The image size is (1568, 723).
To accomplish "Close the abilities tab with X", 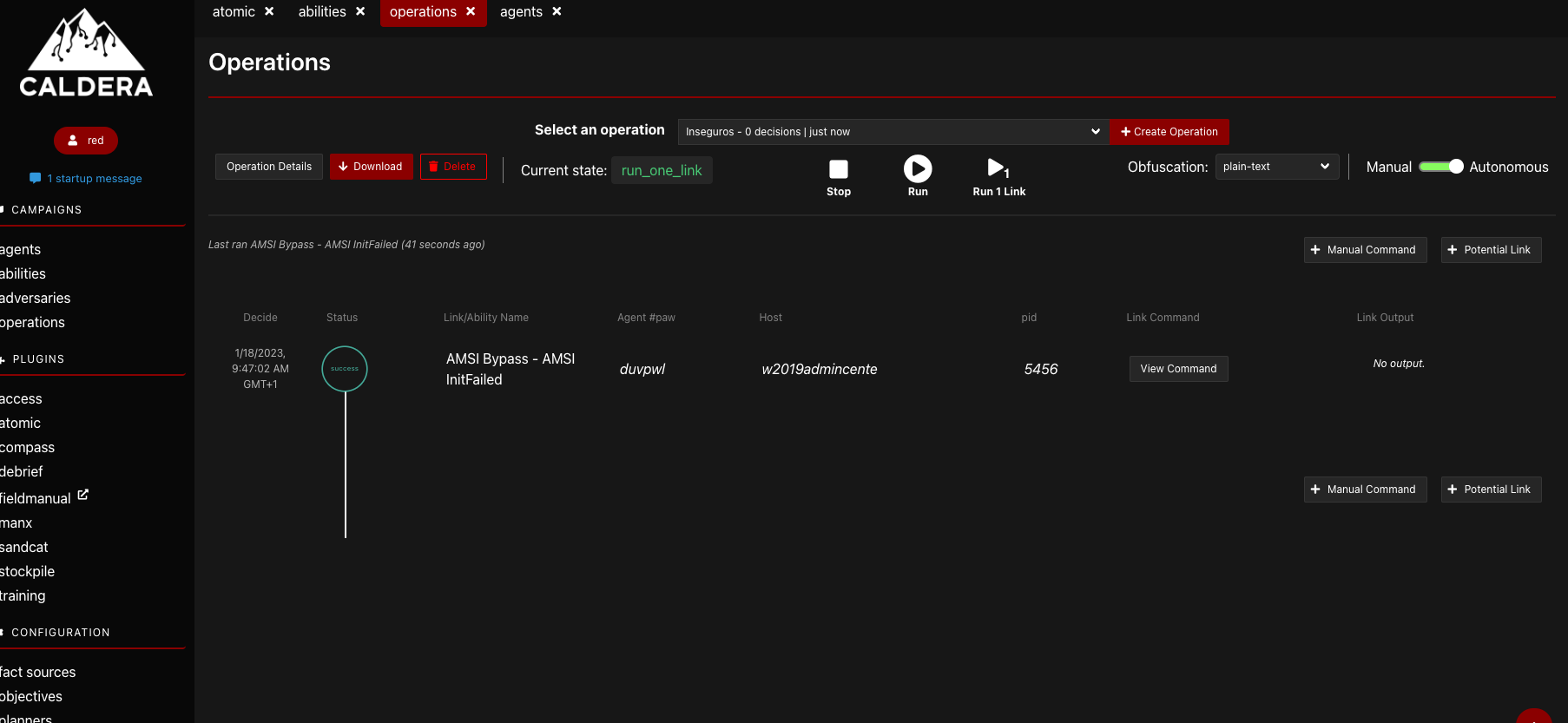I will point(360,11).
